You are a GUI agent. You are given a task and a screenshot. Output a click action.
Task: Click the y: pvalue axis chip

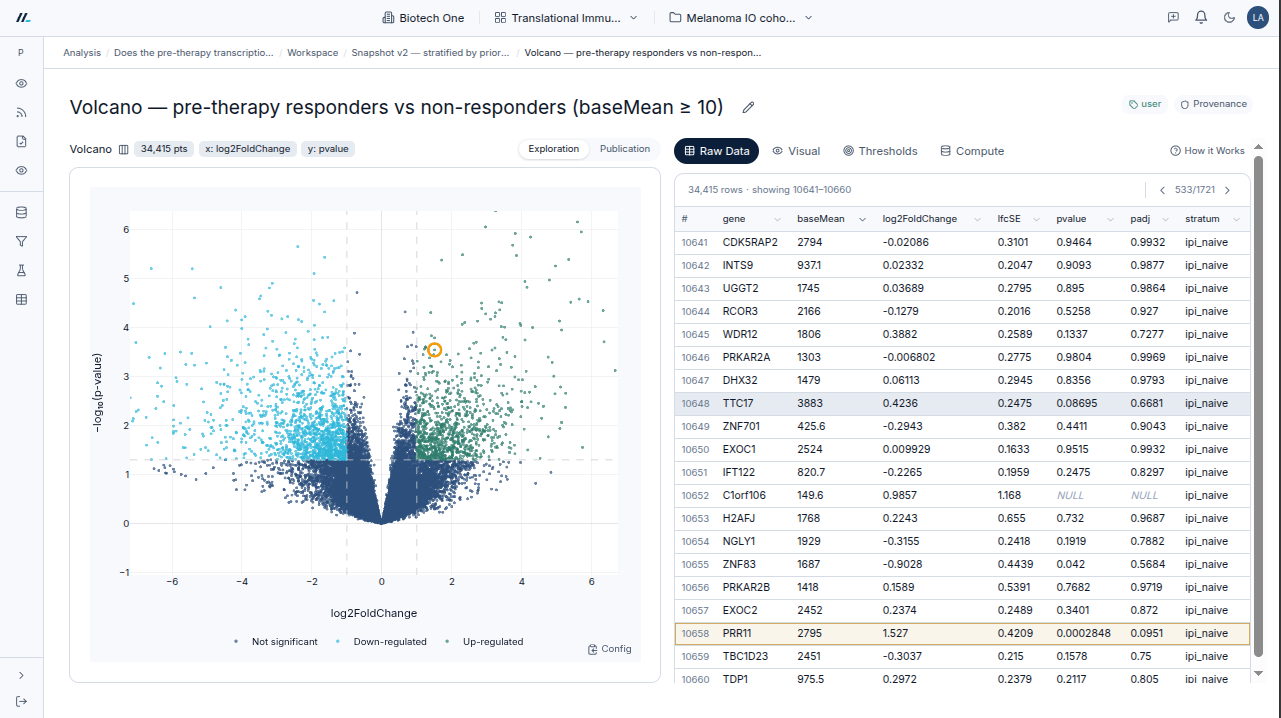(x=328, y=149)
